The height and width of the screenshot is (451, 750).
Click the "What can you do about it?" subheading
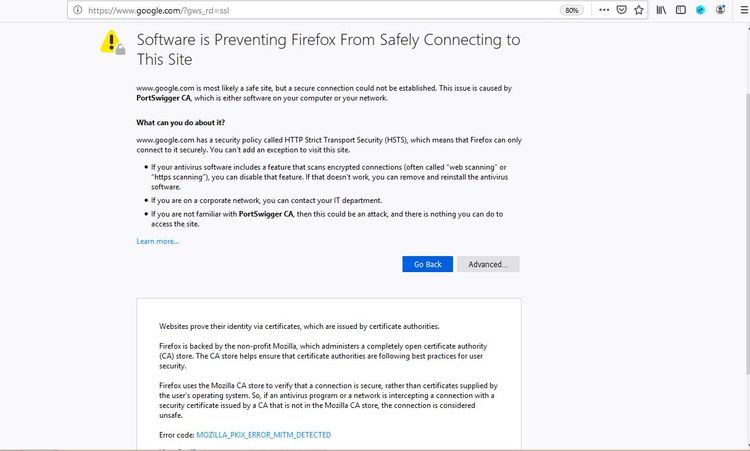pos(187,122)
